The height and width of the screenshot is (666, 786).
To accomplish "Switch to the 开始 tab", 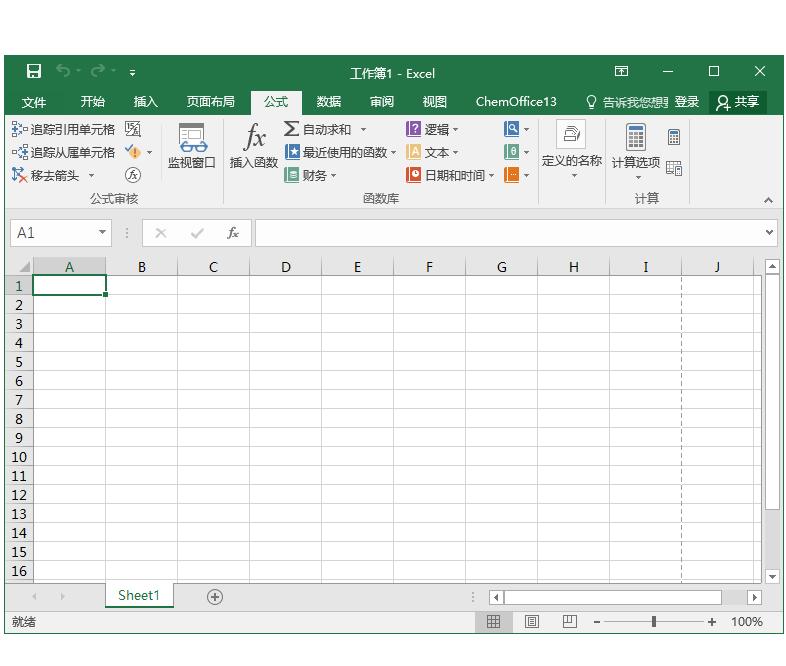I will click(x=93, y=102).
